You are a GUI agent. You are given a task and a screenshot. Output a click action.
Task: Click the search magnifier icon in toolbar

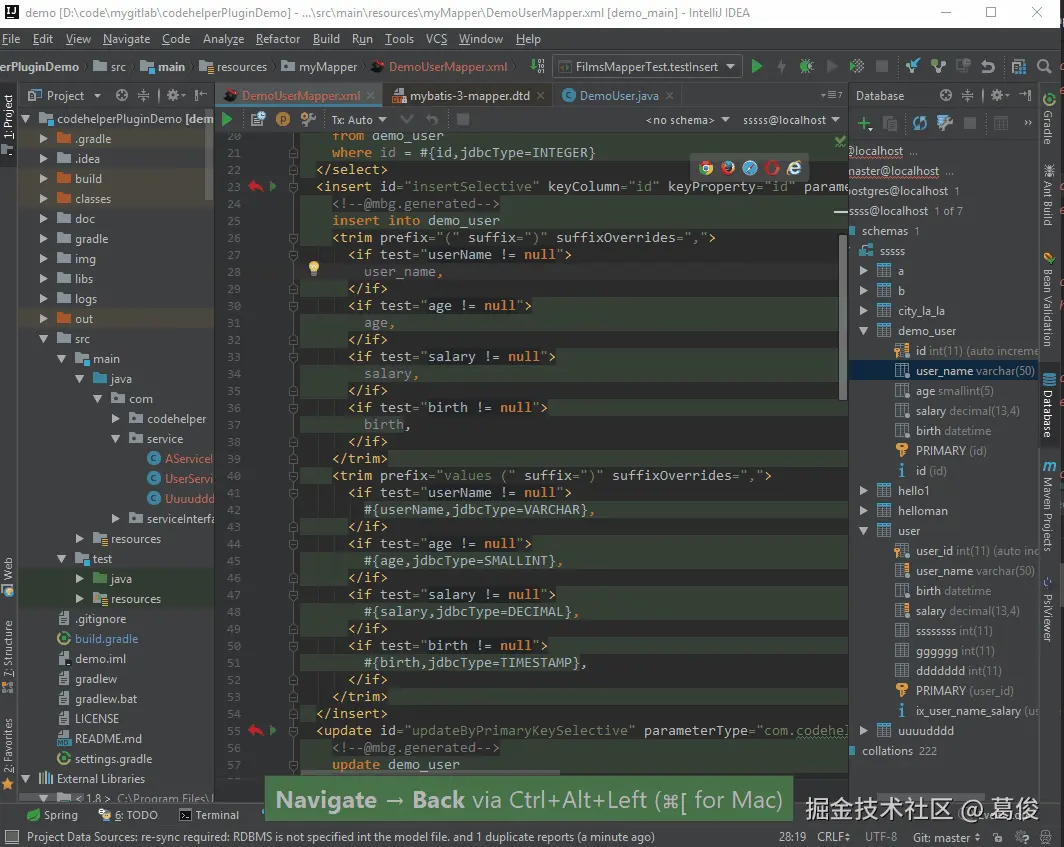[1042, 67]
